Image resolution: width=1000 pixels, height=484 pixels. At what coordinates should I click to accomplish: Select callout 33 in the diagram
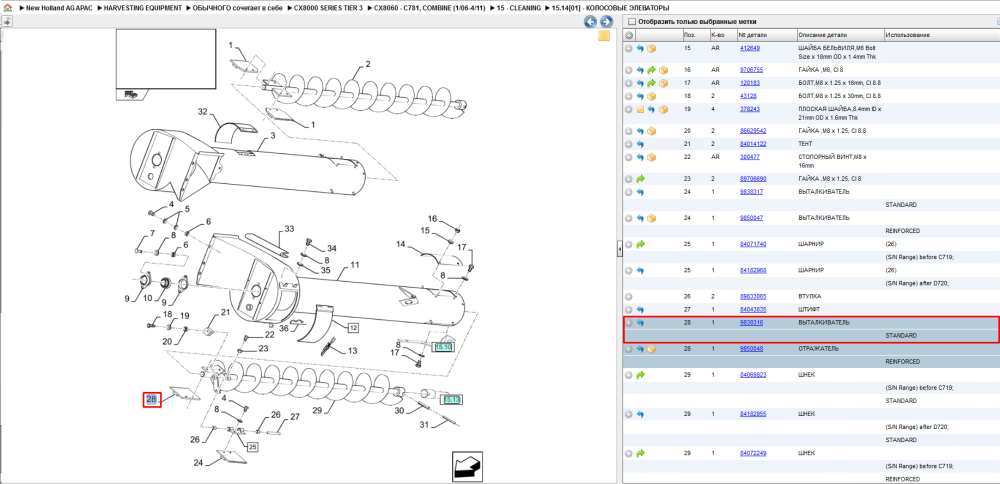289,228
